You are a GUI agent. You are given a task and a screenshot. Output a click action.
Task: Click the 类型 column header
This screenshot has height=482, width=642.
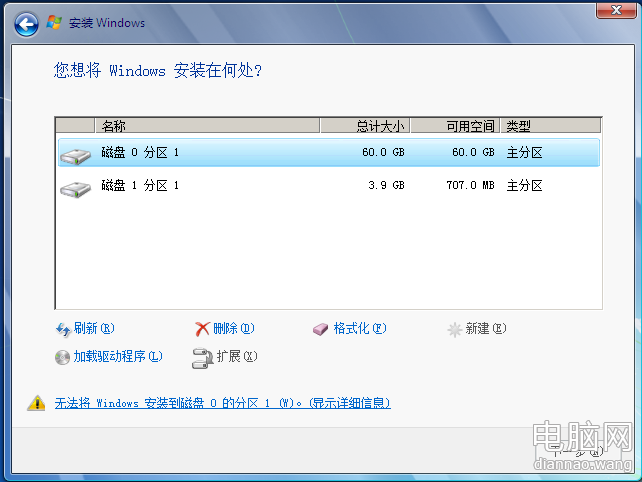click(551, 126)
